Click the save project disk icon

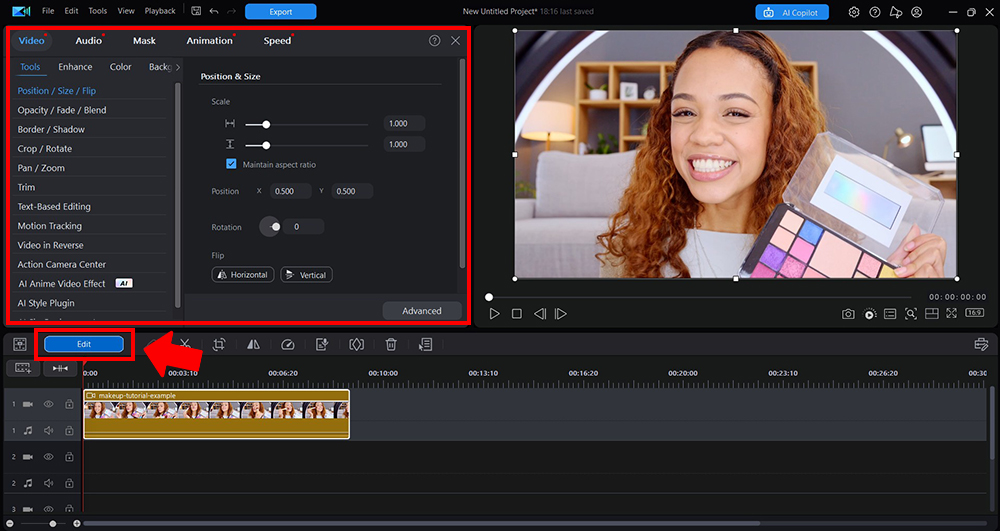click(x=194, y=12)
